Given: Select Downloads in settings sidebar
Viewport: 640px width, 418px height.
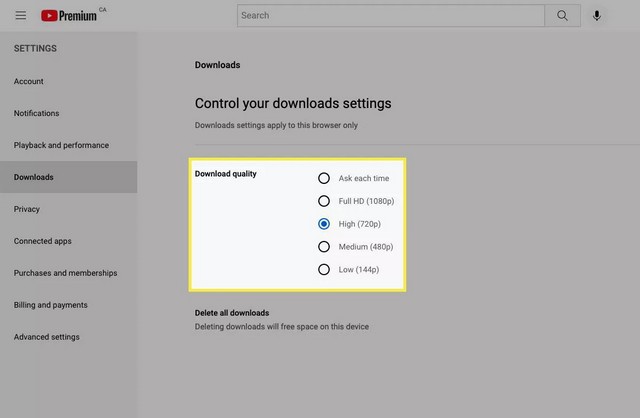Looking at the screenshot, I should 69,177.
